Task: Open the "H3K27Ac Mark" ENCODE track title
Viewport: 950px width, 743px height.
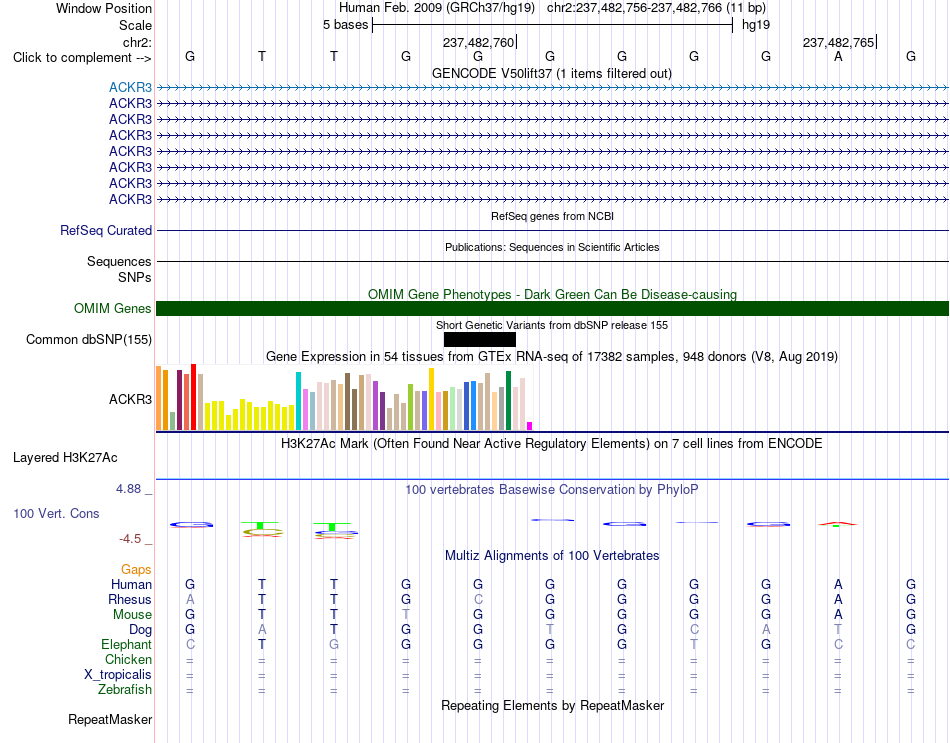Action: (552, 444)
